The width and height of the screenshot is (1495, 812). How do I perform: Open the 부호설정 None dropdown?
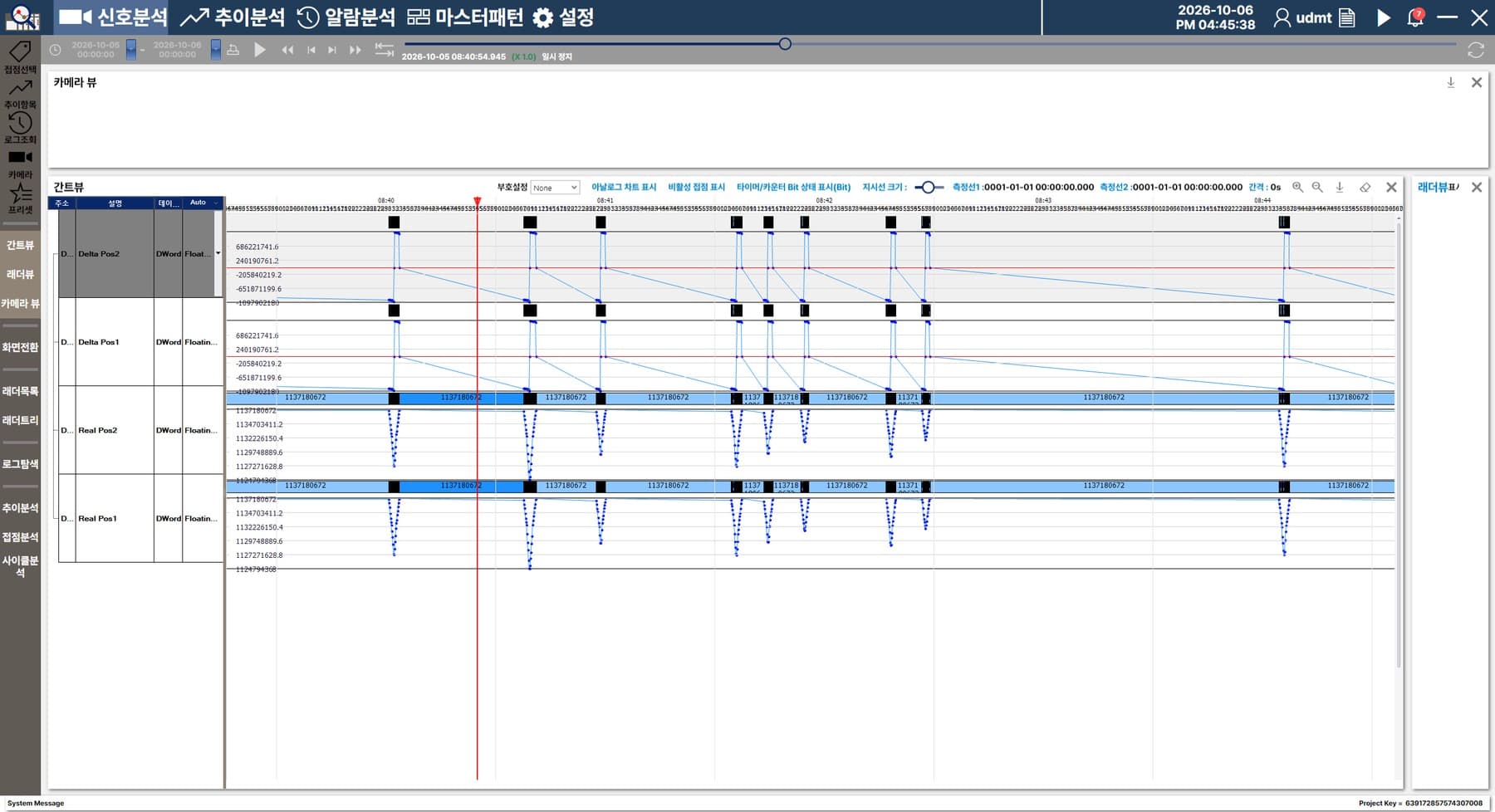pos(555,188)
